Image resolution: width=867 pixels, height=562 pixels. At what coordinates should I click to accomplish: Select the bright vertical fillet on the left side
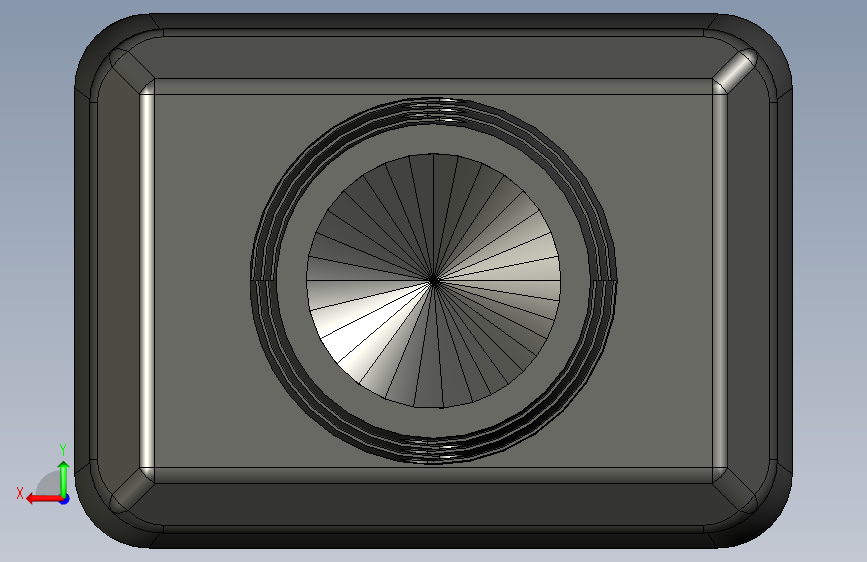pos(147,281)
